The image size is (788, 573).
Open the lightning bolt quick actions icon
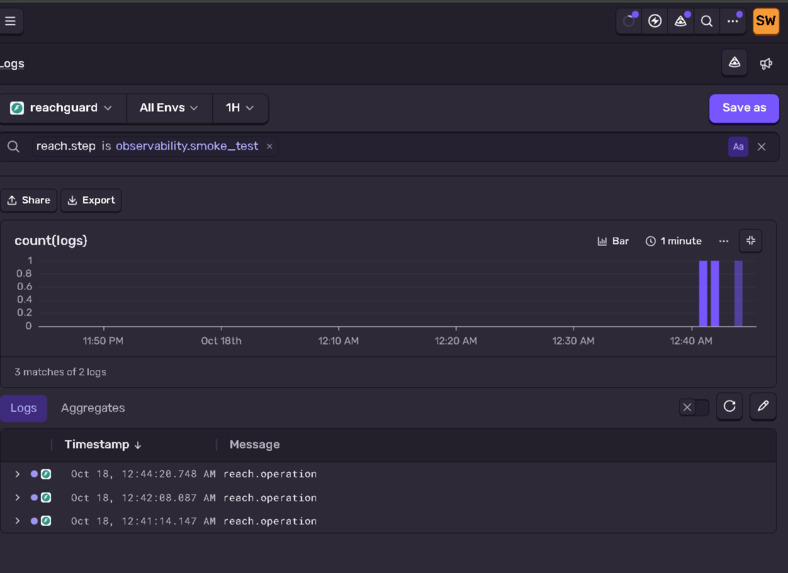(654, 21)
